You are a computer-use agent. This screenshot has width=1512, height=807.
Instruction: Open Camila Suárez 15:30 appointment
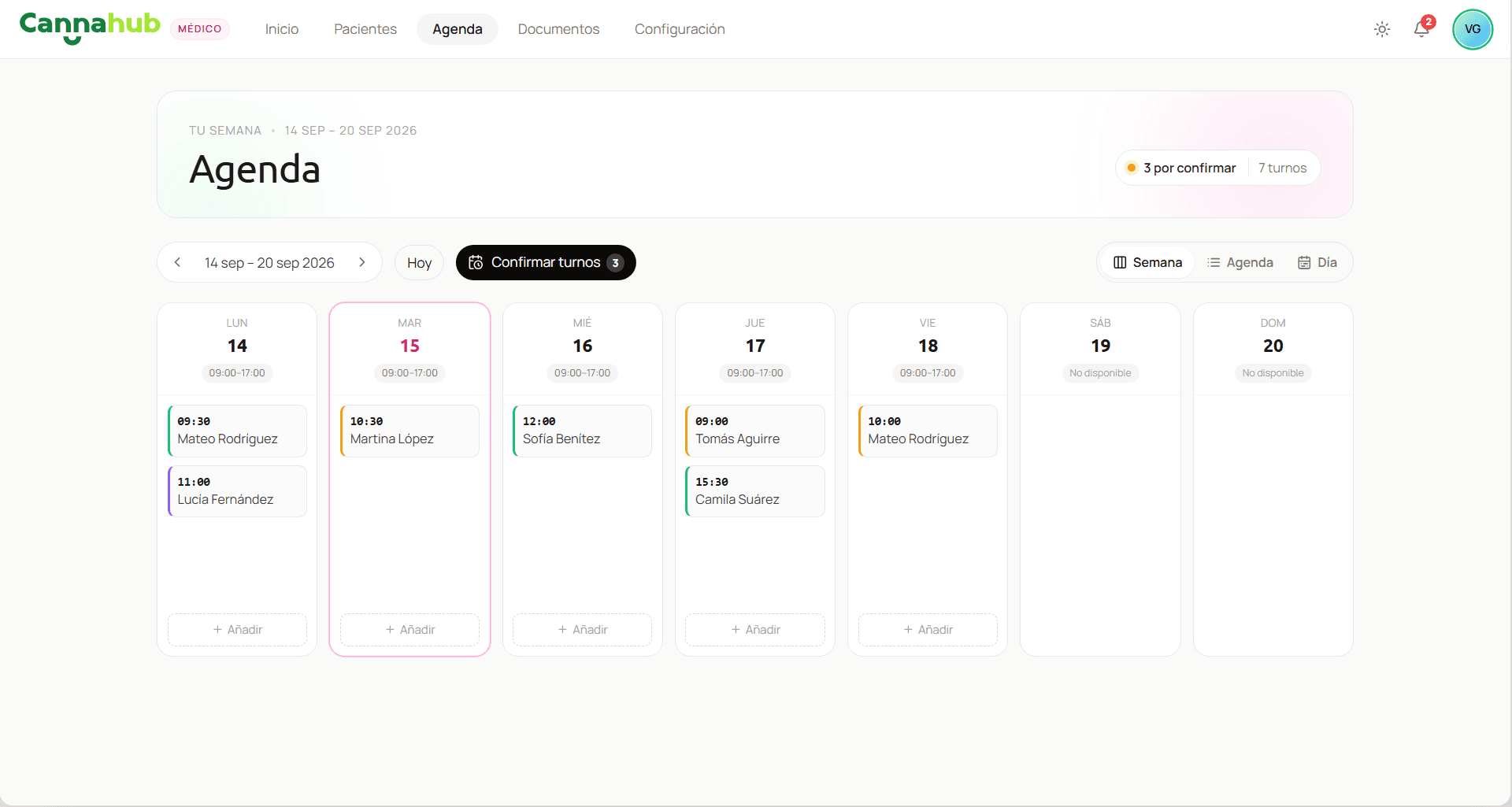click(x=755, y=491)
